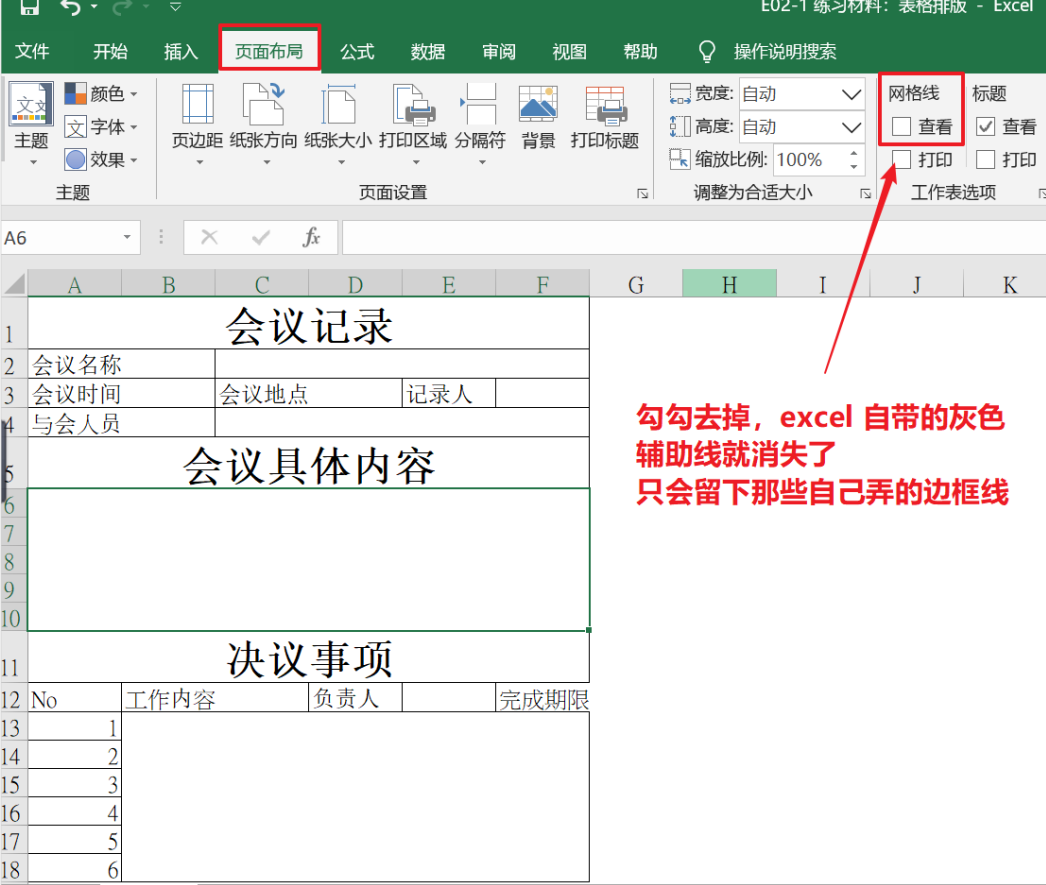The image size is (1046, 885).
Task: Click the Save icon in quick access toolbar
Action: coord(29,7)
